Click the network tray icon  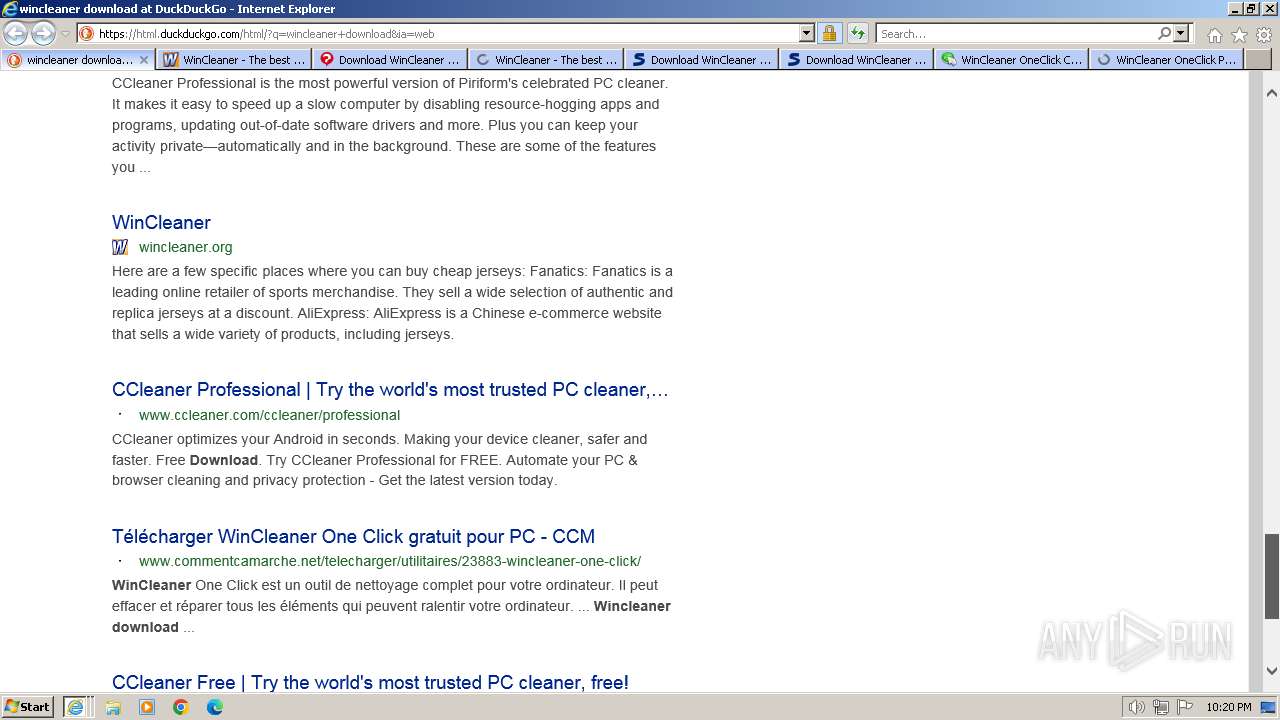coord(1161,707)
